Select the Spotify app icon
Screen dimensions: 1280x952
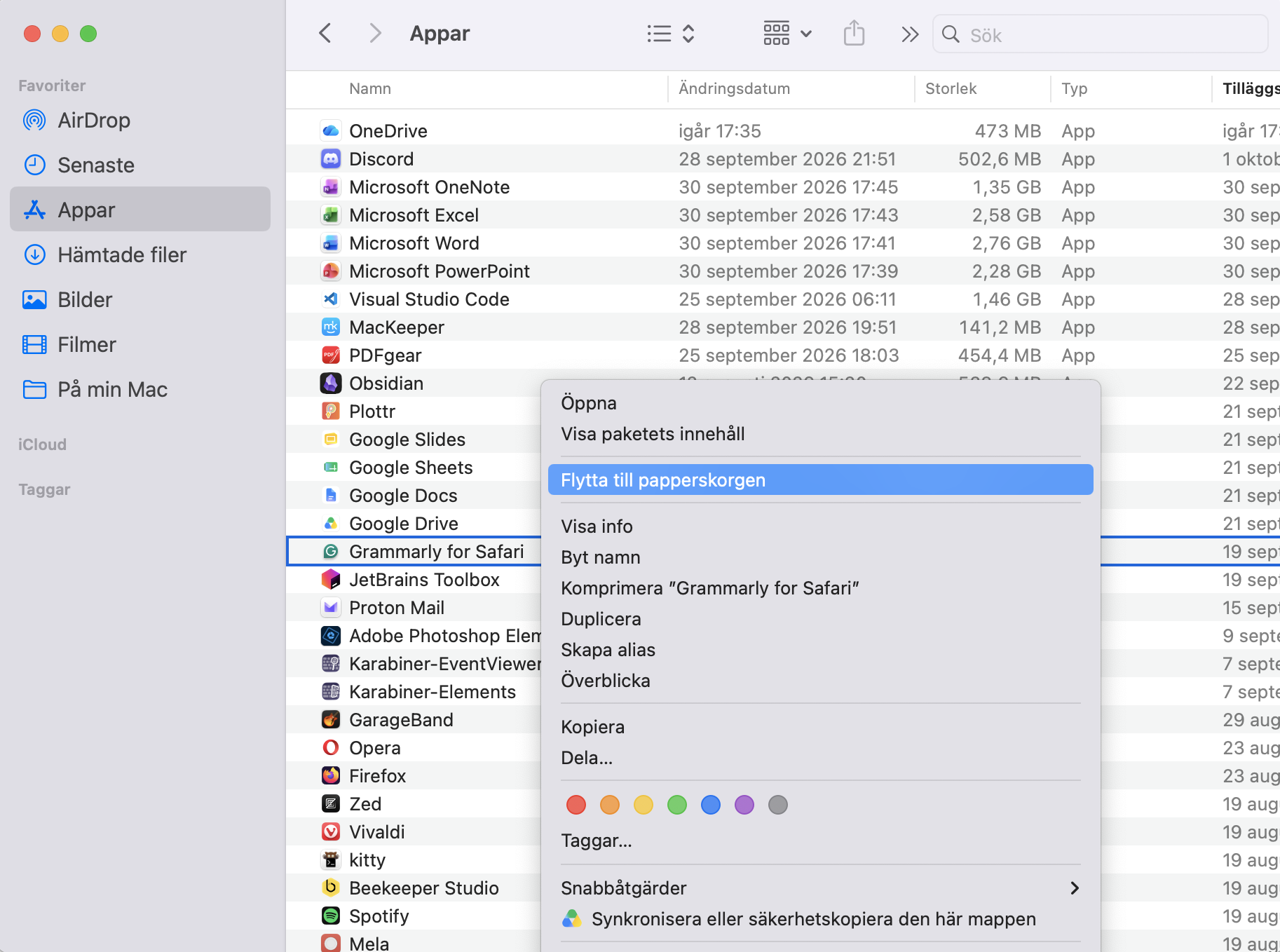click(331, 916)
